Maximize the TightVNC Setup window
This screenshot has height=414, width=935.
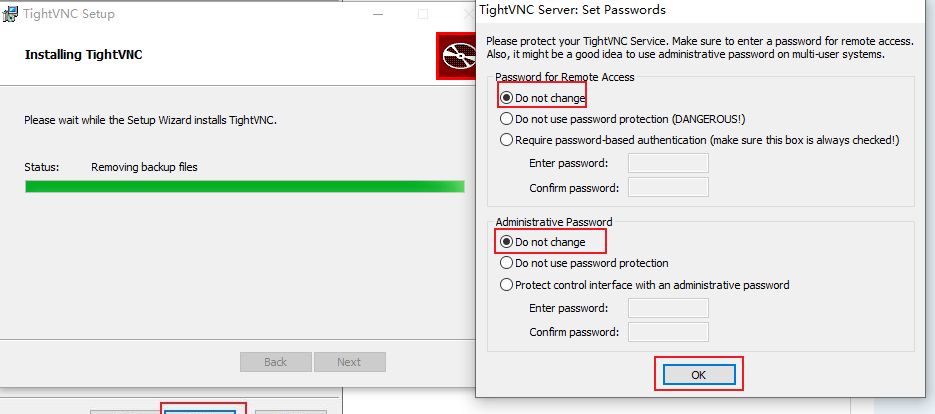click(x=423, y=14)
